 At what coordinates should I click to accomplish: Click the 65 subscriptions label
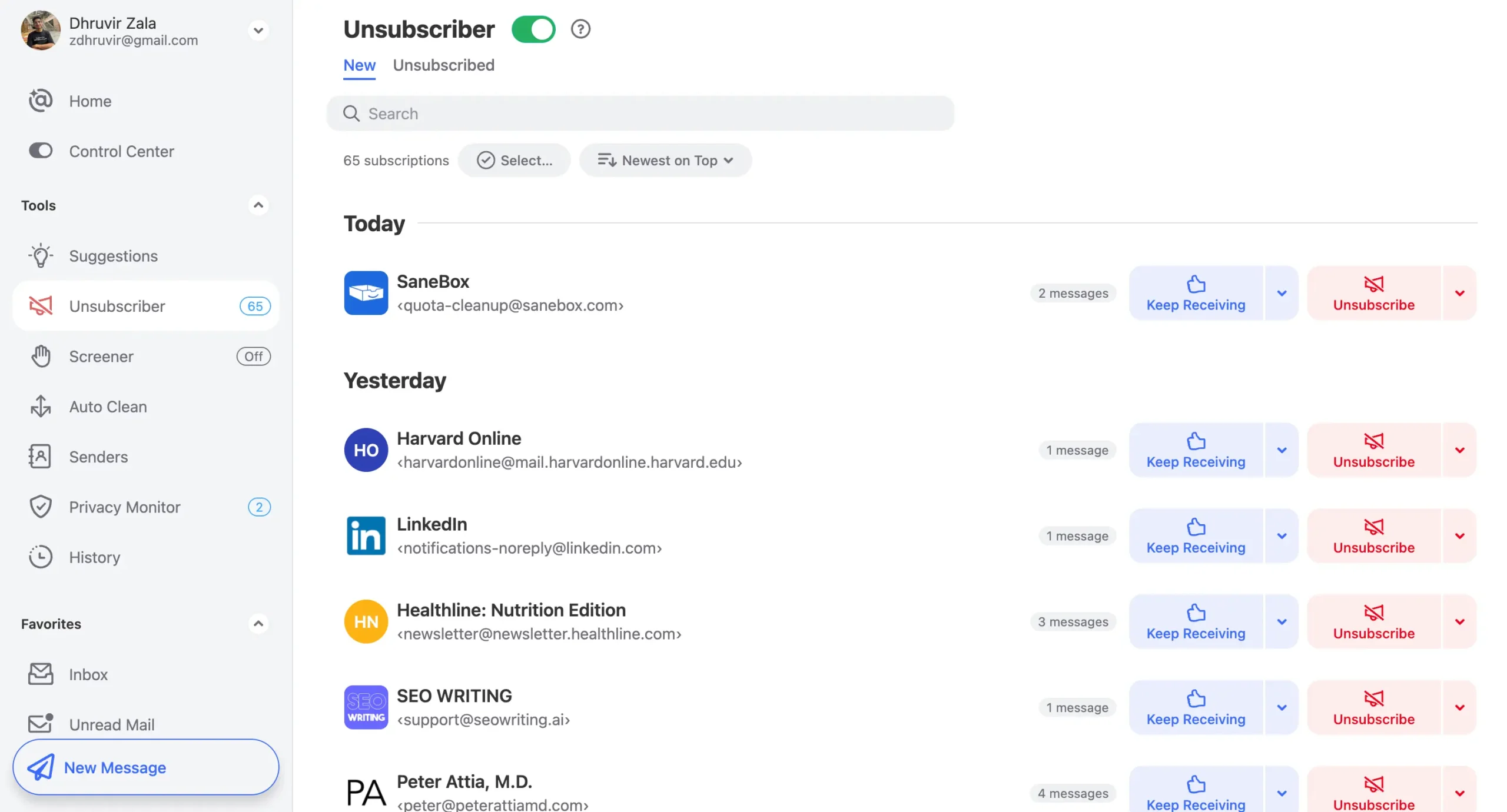point(396,160)
